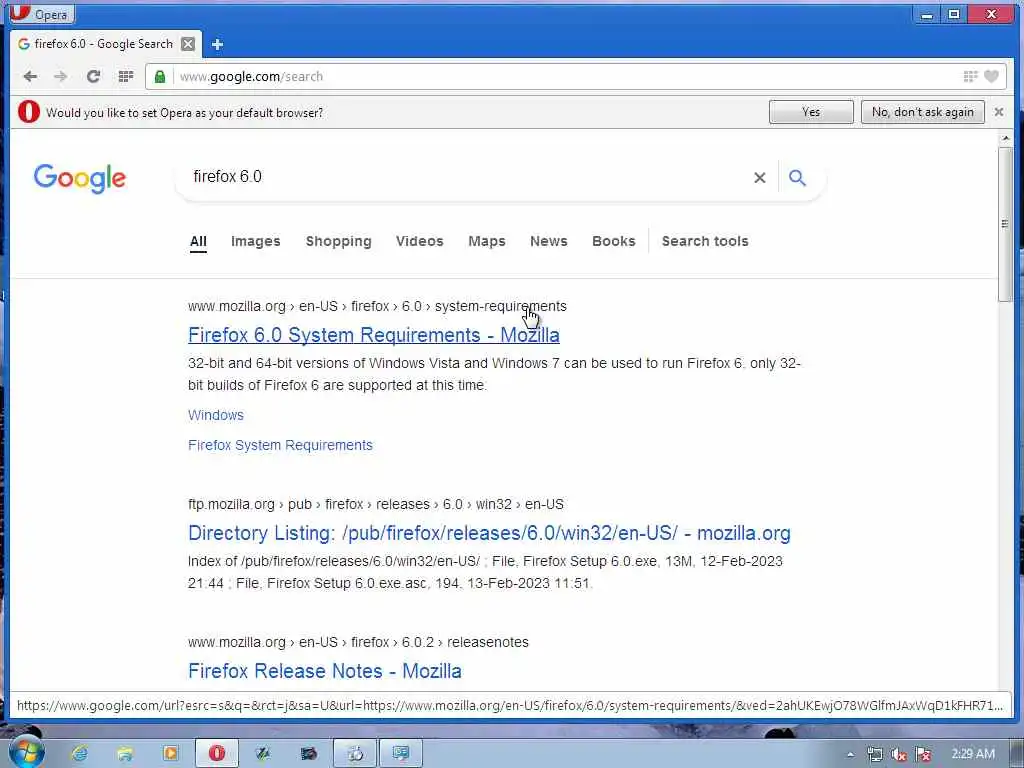This screenshot has height=768, width=1024.
Task: Click the ftp.mozilla.org breadcrumb path
Action: pos(376,504)
